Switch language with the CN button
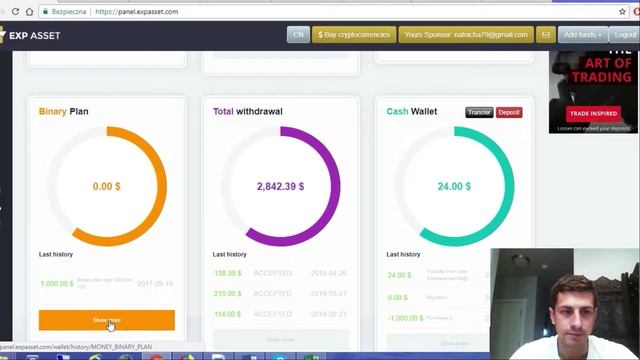This screenshot has height=360, width=640. pyautogui.click(x=298, y=35)
